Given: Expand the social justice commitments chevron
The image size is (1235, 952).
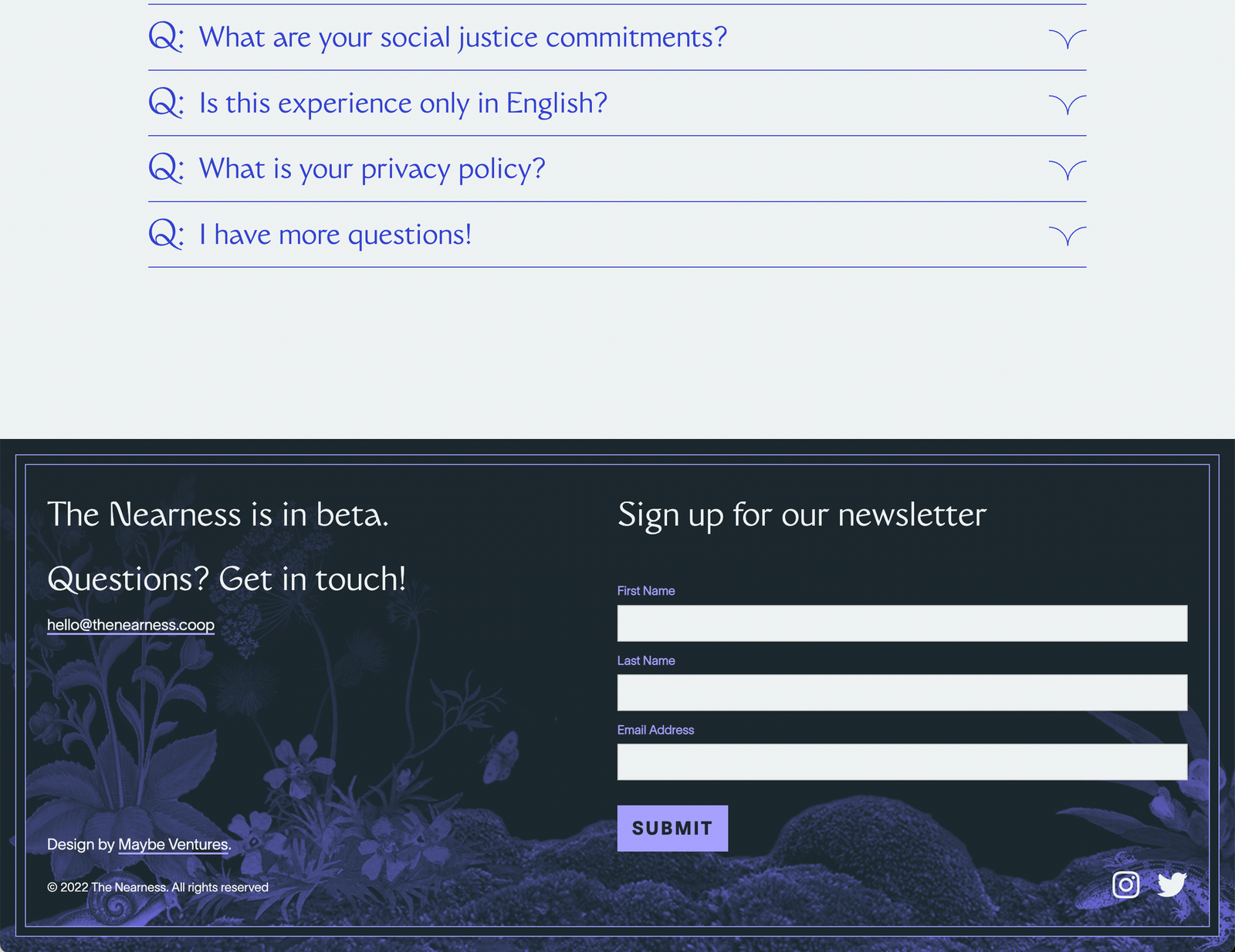Looking at the screenshot, I should point(1068,39).
